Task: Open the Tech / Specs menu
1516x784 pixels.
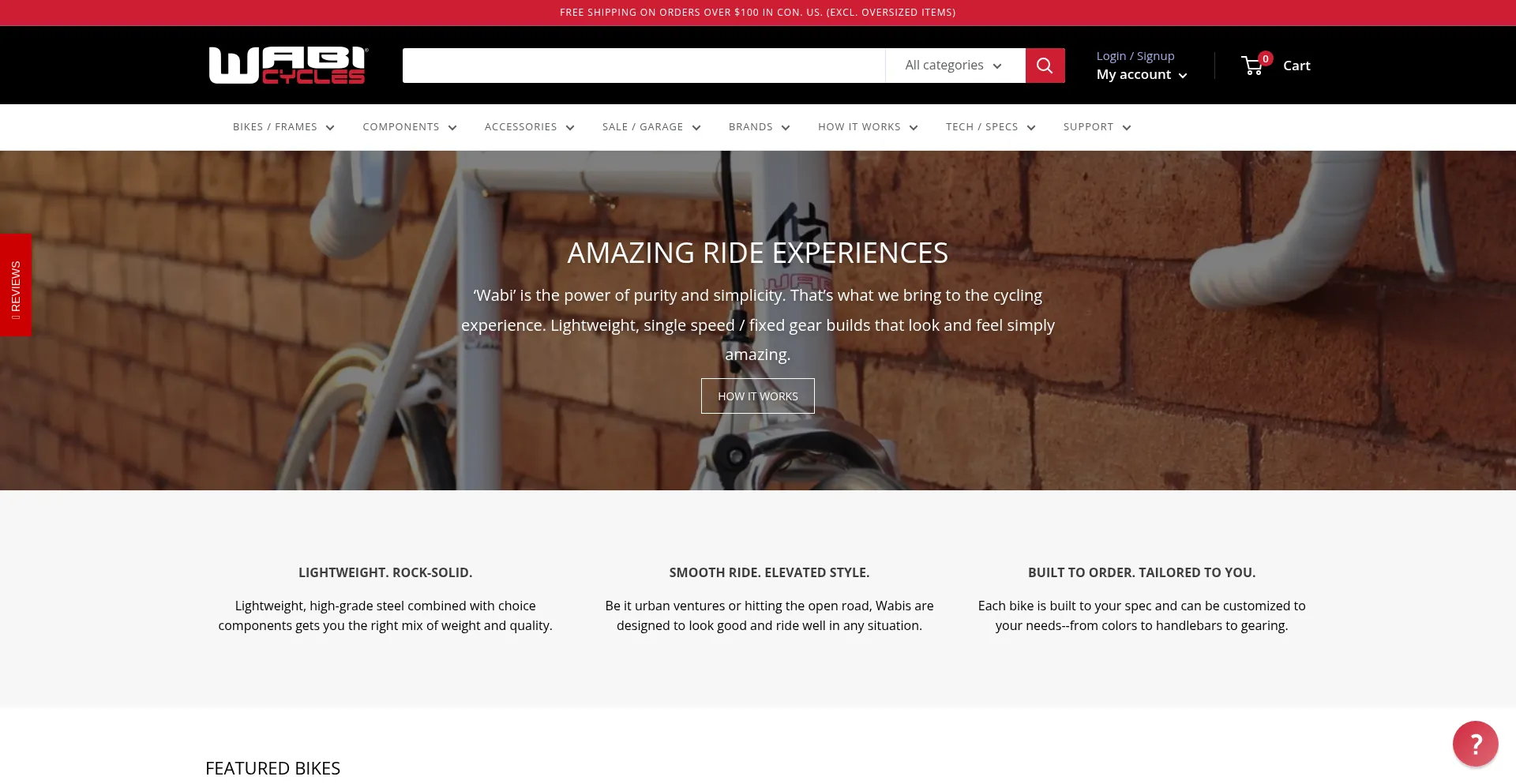Action: click(x=991, y=127)
